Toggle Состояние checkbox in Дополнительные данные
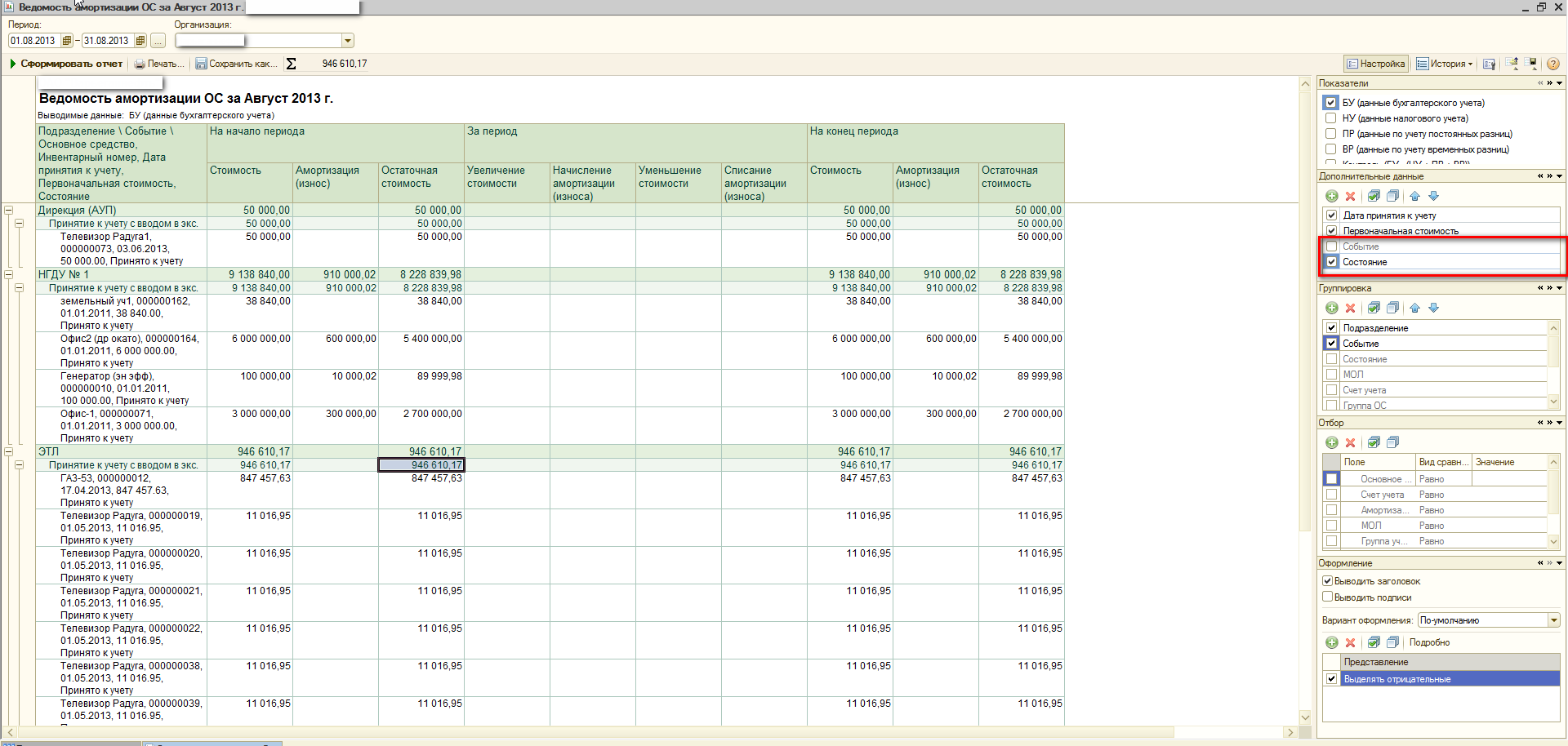This screenshot has height=746, width=1568. coord(1331,262)
